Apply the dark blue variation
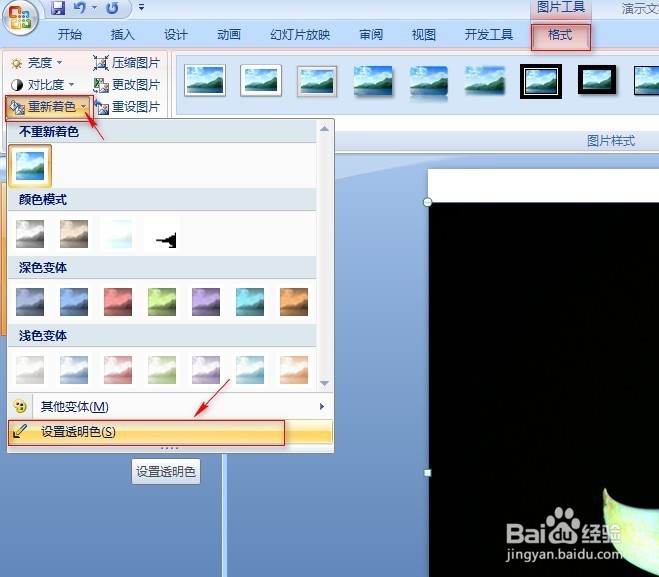 pos(74,302)
